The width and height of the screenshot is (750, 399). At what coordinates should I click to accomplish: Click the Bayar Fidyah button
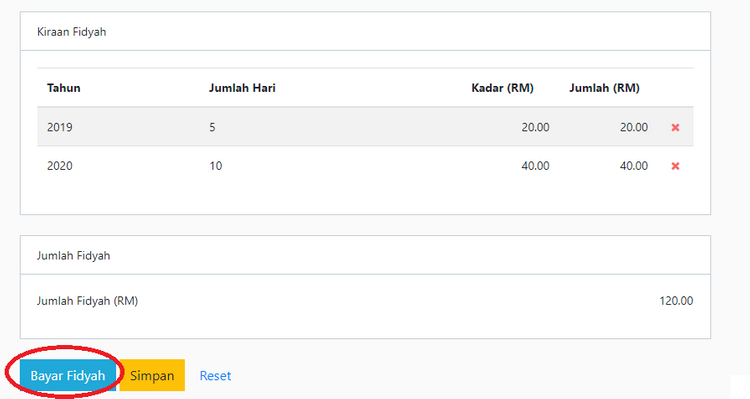pos(68,376)
